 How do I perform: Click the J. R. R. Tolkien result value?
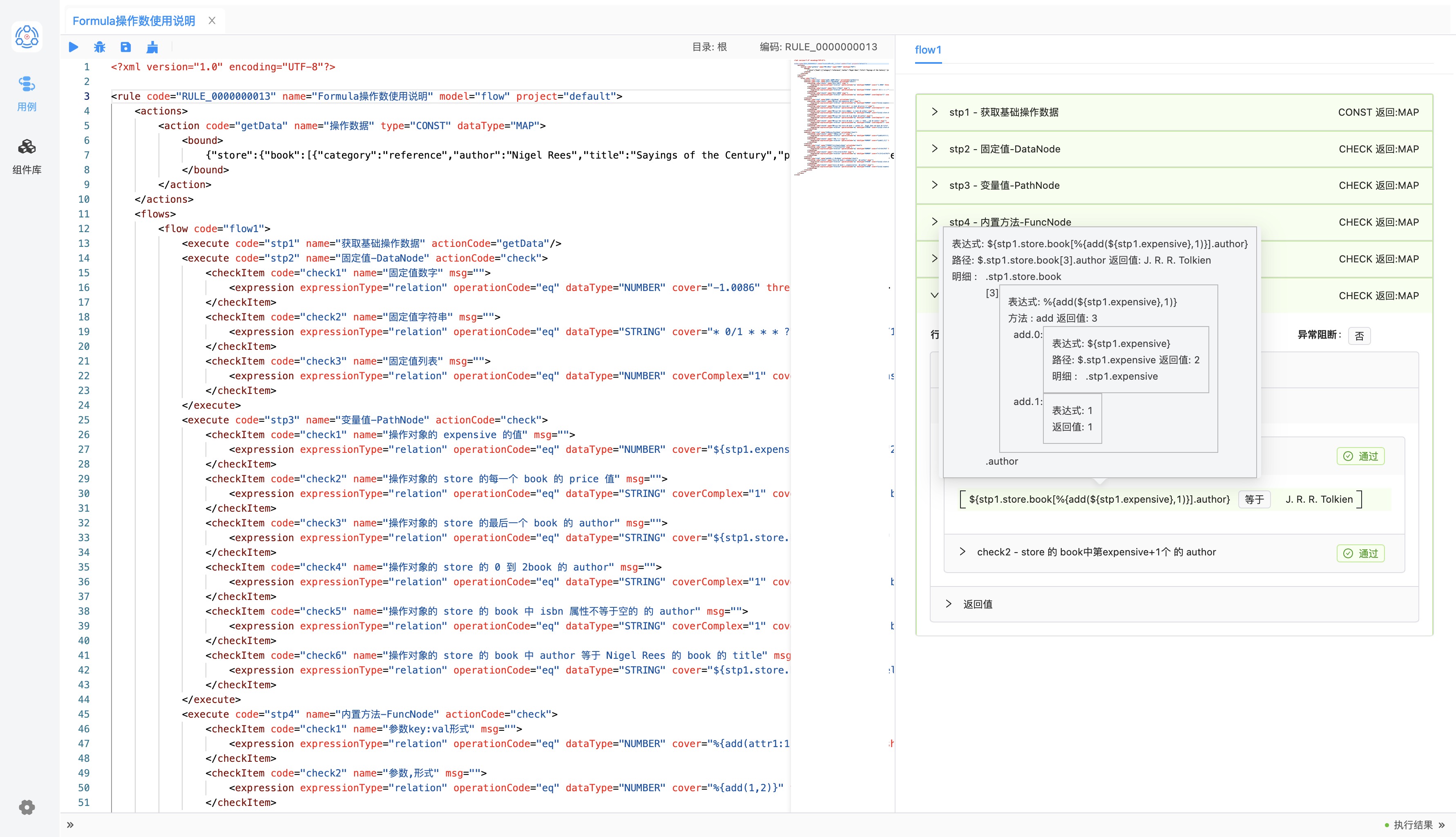click(1319, 499)
